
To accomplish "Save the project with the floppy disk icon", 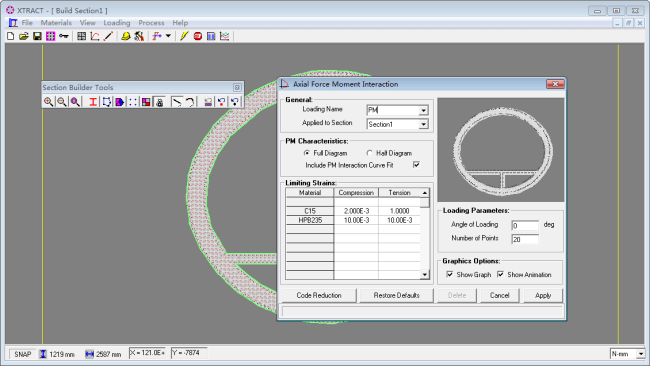I will pos(37,36).
